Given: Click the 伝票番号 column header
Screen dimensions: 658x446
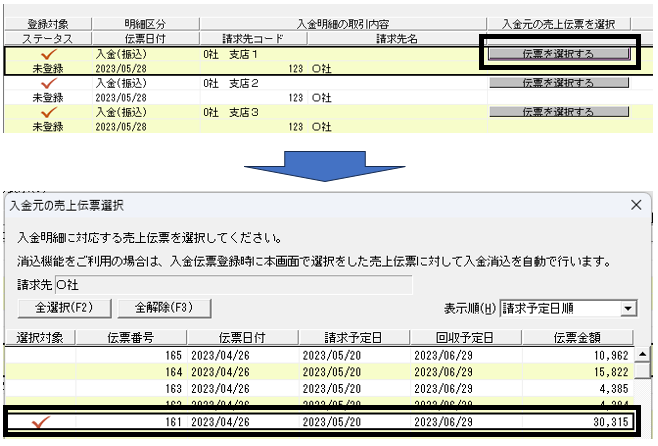Looking at the screenshot, I should point(131,337).
